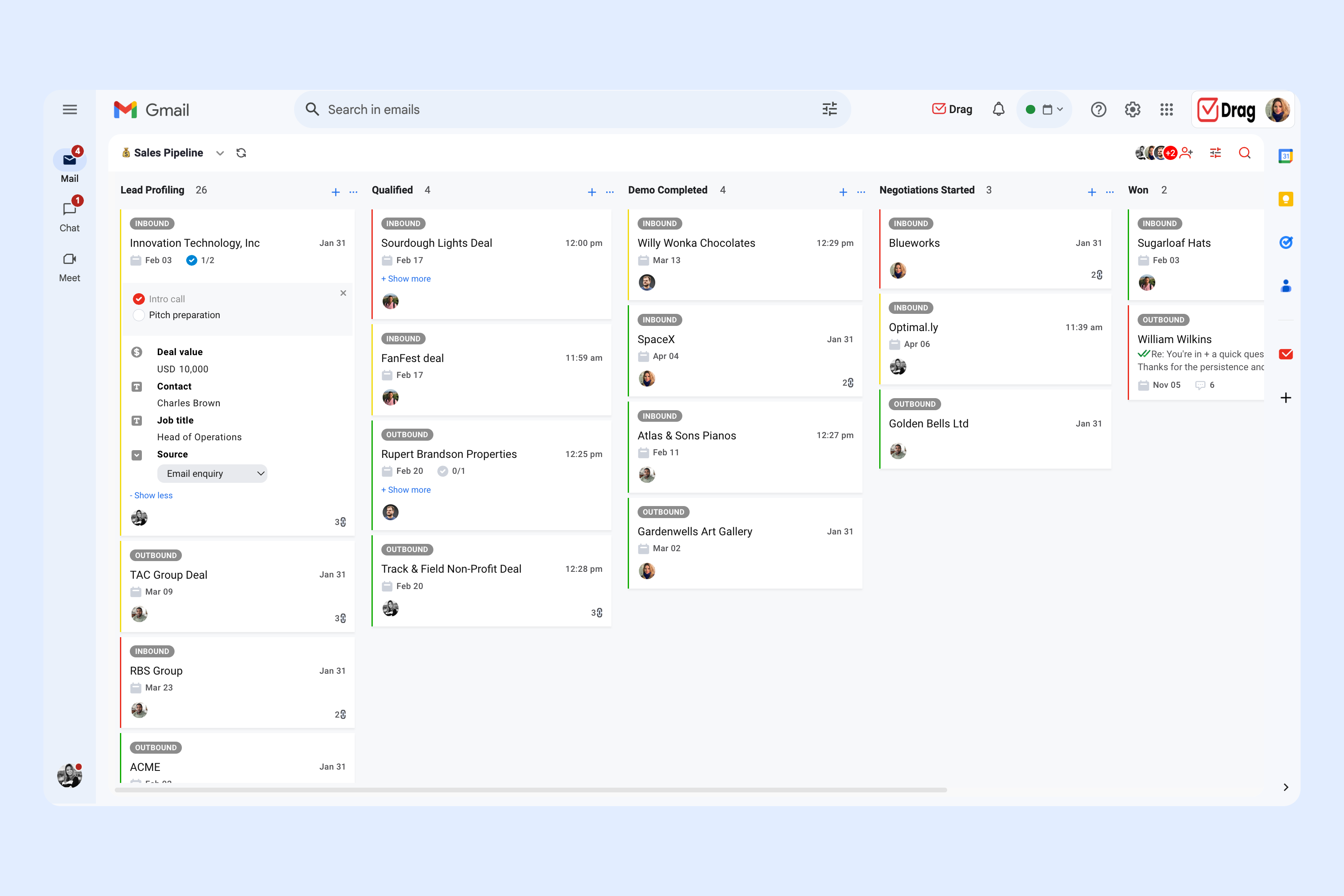Screen dimensions: 1344x896
Task: Collapse the side panel chevron
Action: click(1286, 787)
